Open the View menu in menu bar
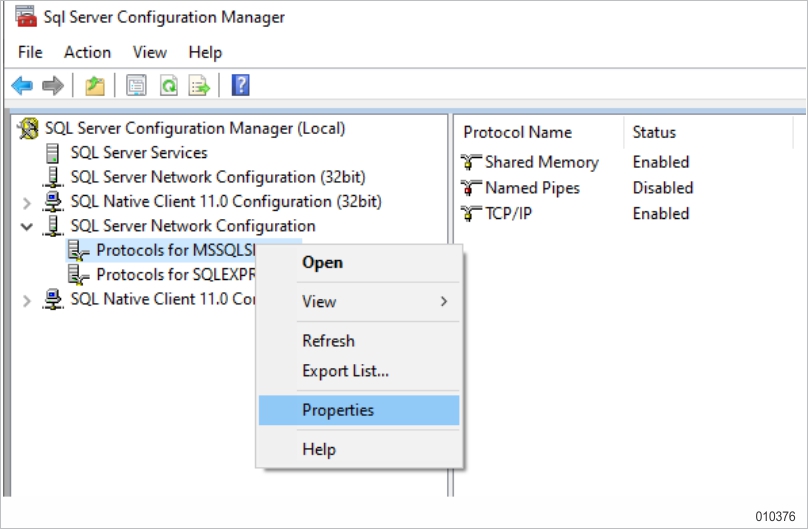Viewport: 808px width, 529px height. 149,53
